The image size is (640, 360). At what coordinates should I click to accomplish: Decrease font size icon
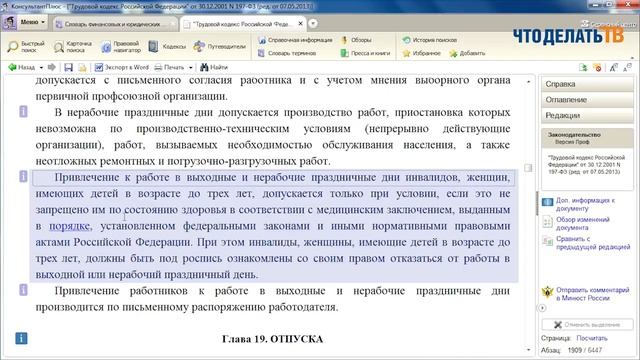(627, 68)
